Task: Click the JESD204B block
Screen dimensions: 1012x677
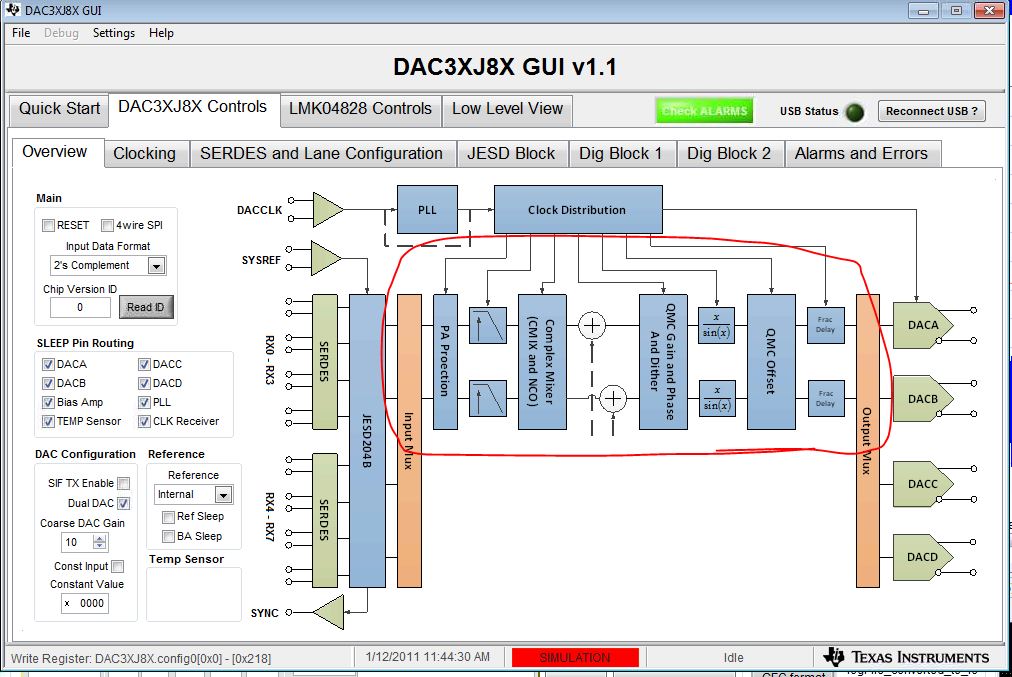Action: point(367,441)
